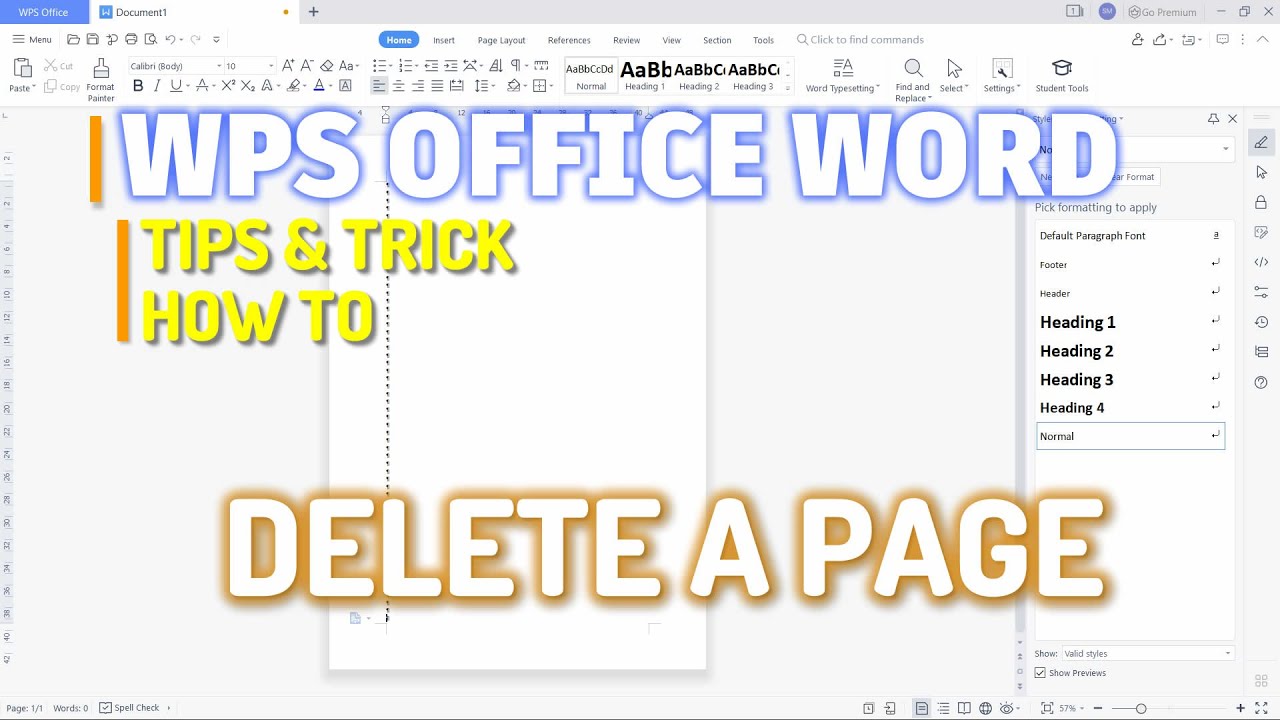1280x720 pixels.
Task: Switch to the Page Layout tab
Action: click(x=501, y=40)
